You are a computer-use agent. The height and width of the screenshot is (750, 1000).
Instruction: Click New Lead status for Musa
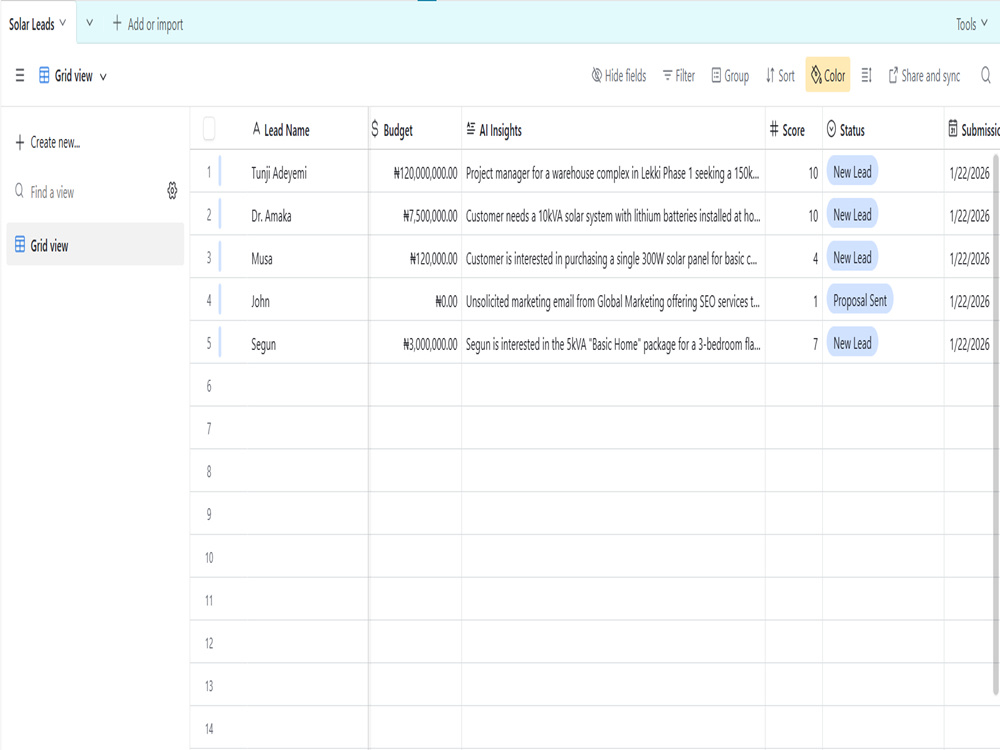pos(852,257)
